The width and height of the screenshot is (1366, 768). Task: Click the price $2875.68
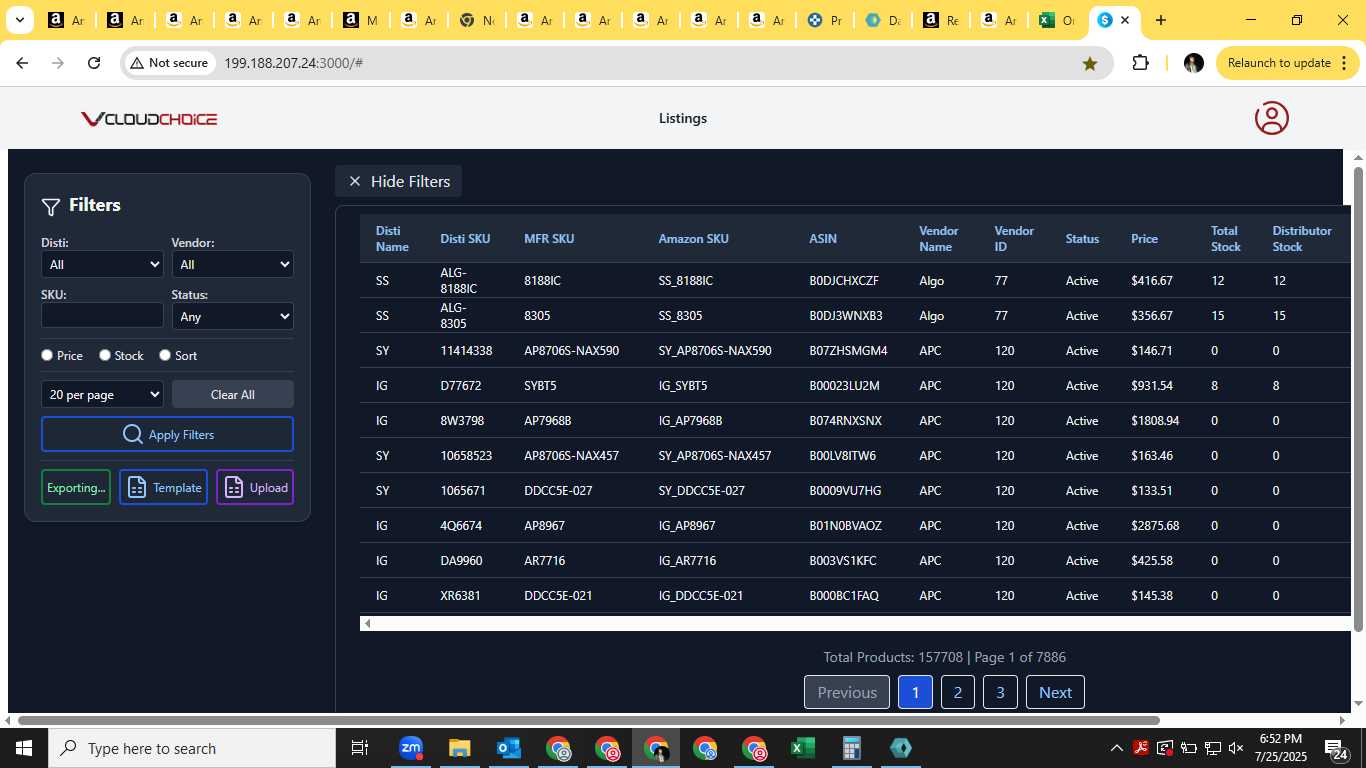coord(1155,526)
